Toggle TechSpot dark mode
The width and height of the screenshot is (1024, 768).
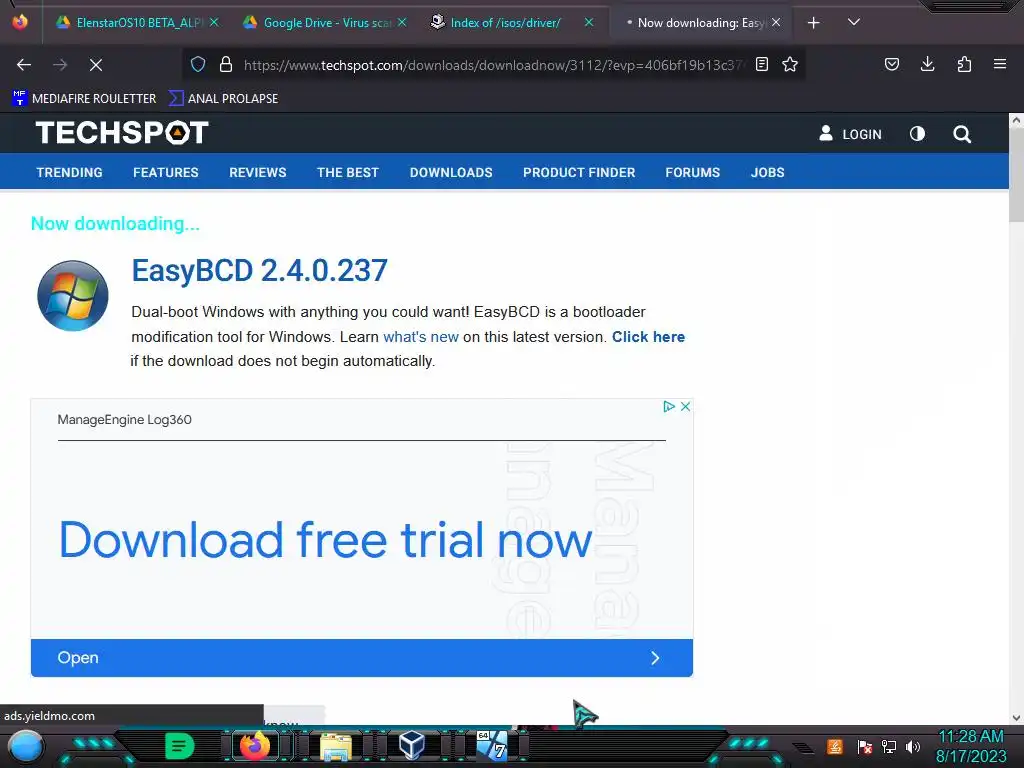tap(917, 134)
